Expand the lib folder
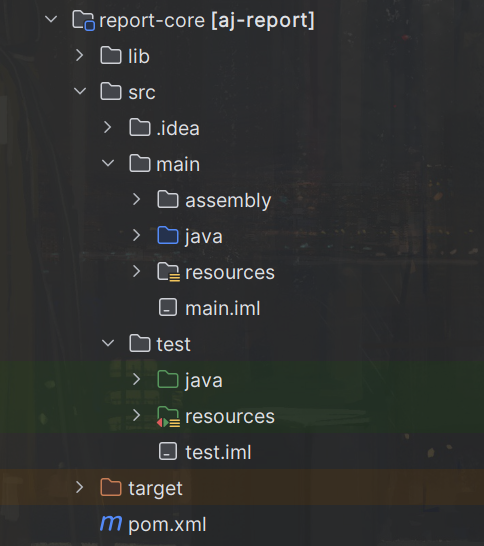484x546 pixels. pos(80,55)
